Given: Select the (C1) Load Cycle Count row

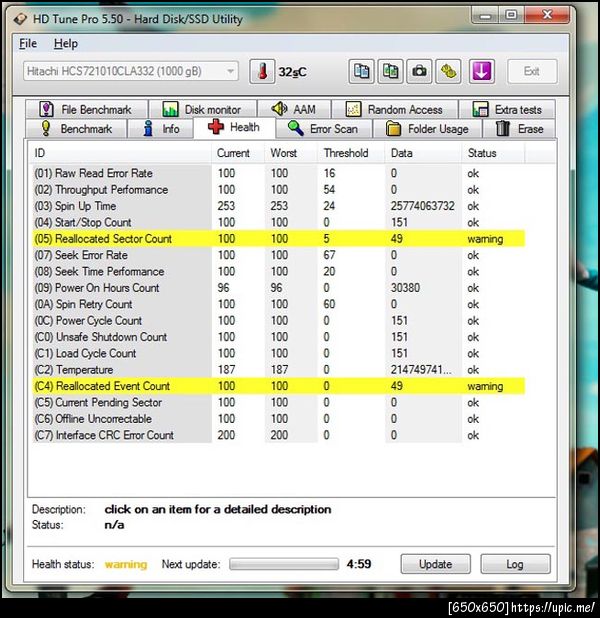Looking at the screenshot, I should click(279, 353).
